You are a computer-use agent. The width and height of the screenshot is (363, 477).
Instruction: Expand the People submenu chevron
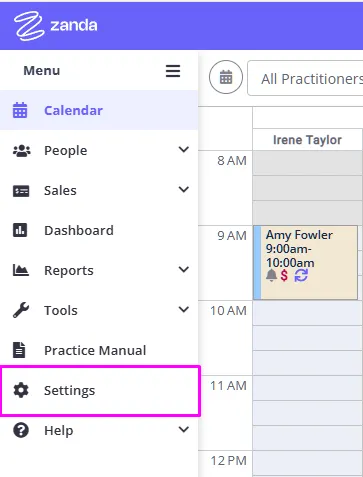pos(184,149)
